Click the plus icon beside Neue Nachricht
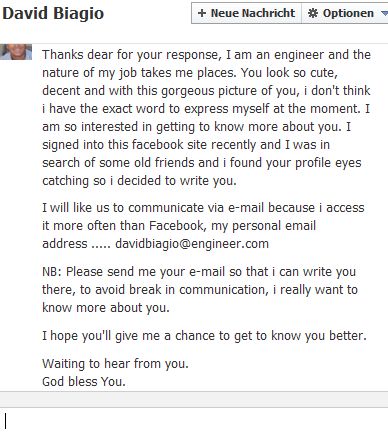The height and width of the screenshot is (438, 388). pos(202,13)
